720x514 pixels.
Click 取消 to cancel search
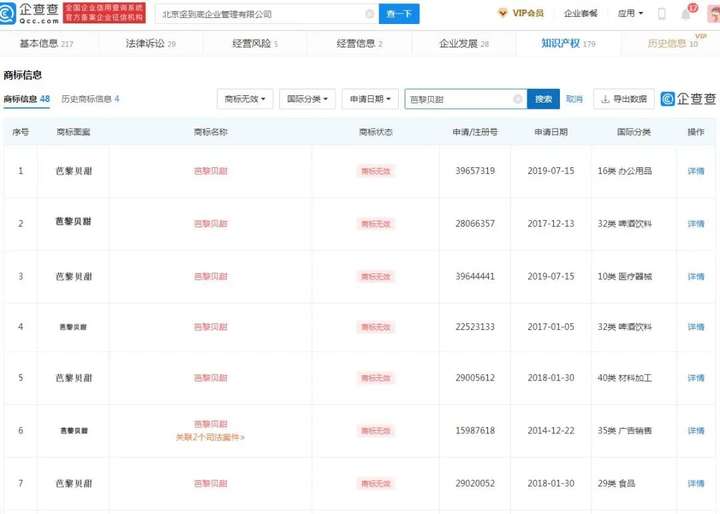click(574, 99)
